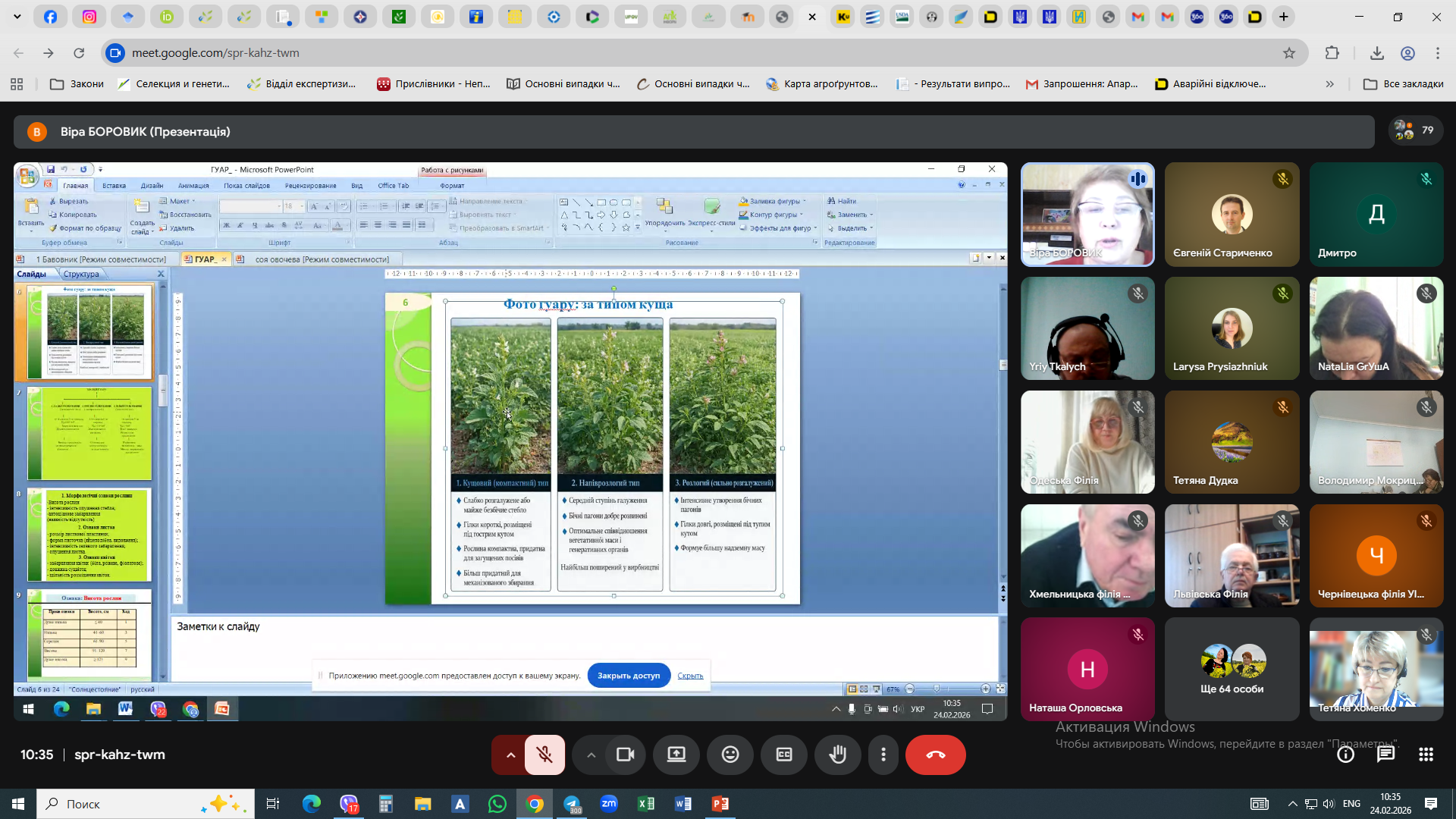Switch to the Запрошення Gmail bookmark

(x=1081, y=84)
